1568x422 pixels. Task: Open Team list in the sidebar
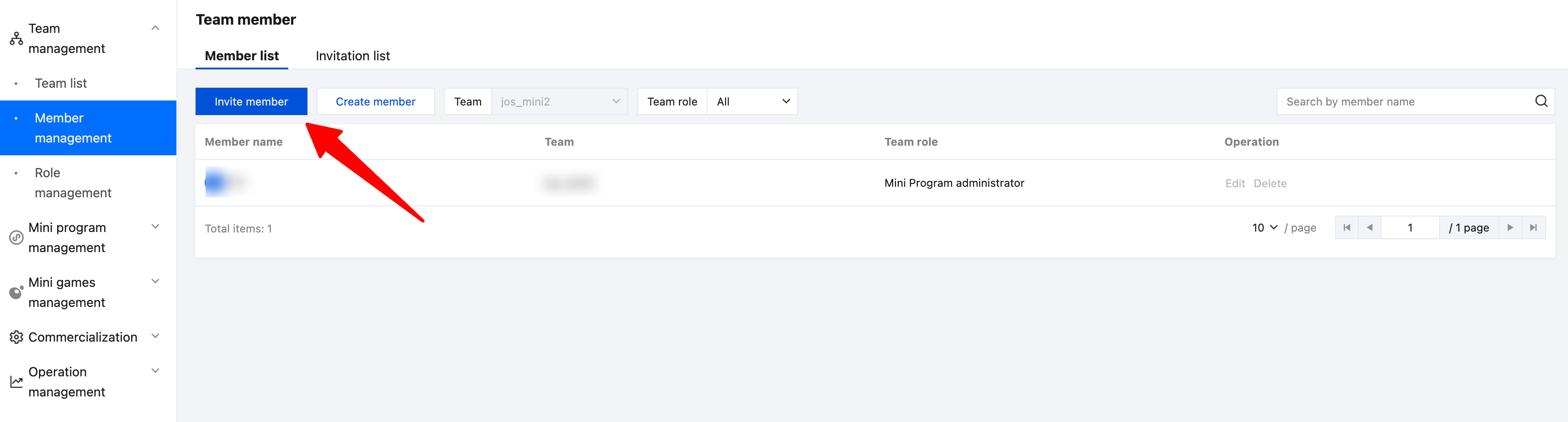click(61, 83)
